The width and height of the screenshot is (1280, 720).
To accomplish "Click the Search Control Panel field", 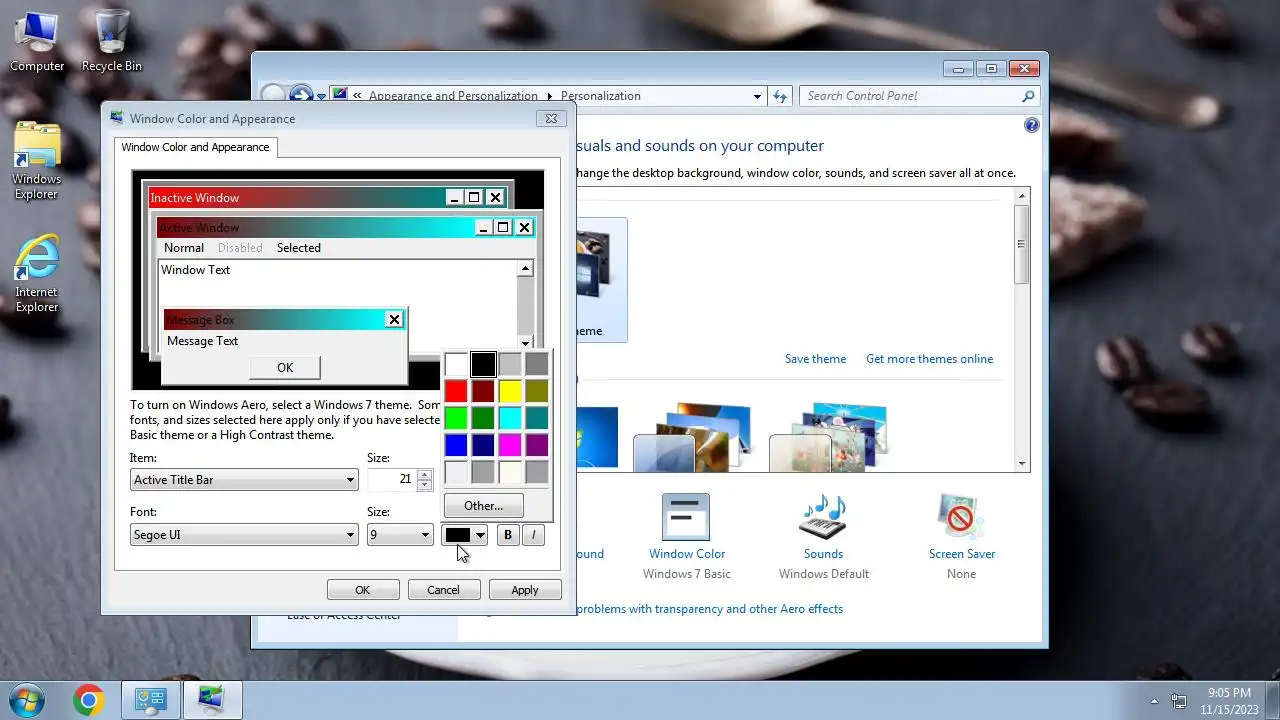I will click(x=910, y=96).
